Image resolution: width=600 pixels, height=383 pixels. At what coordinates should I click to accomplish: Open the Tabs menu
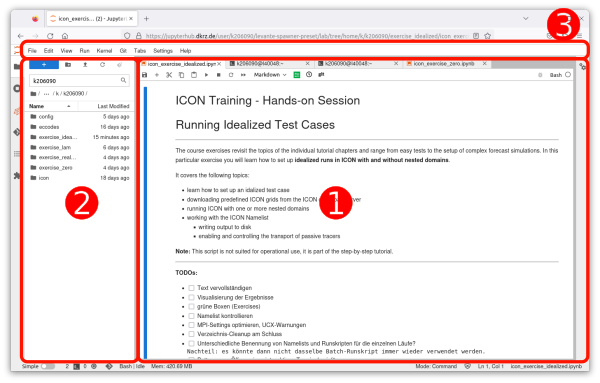[140, 51]
